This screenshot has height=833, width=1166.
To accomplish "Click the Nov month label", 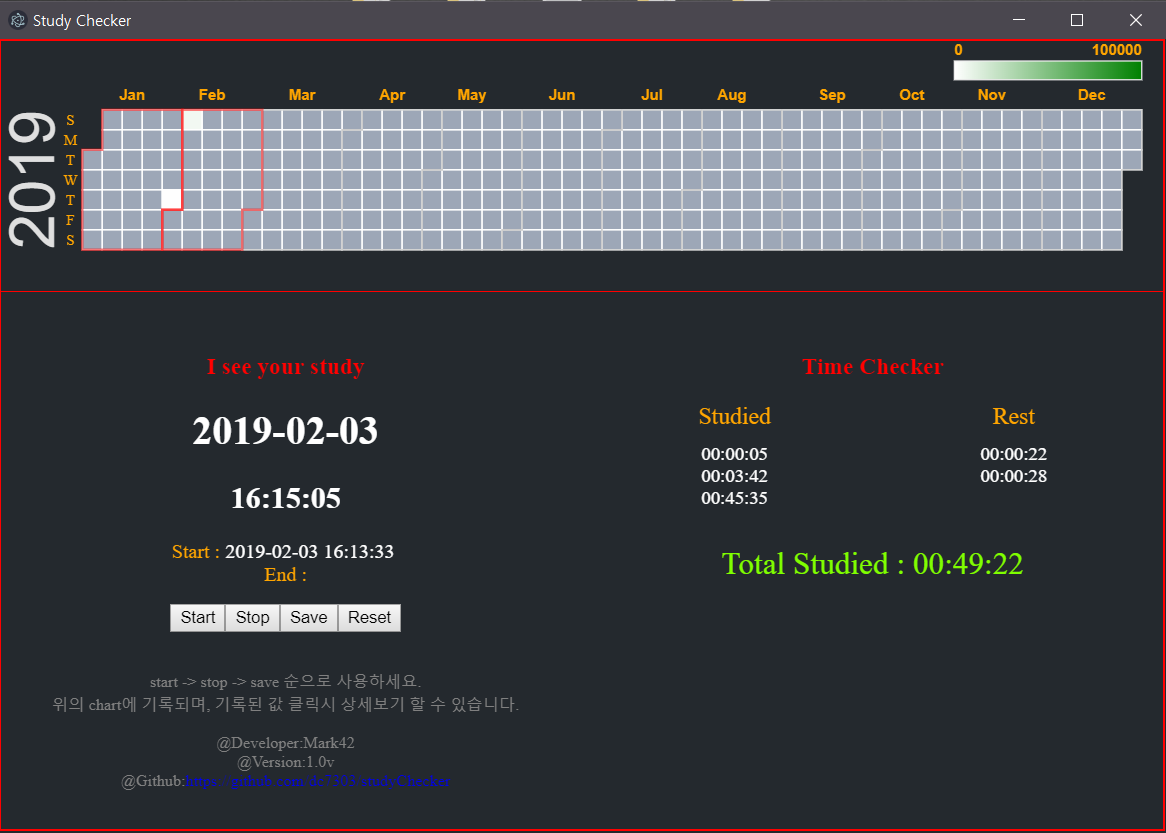I will click(x=991, y=94).
